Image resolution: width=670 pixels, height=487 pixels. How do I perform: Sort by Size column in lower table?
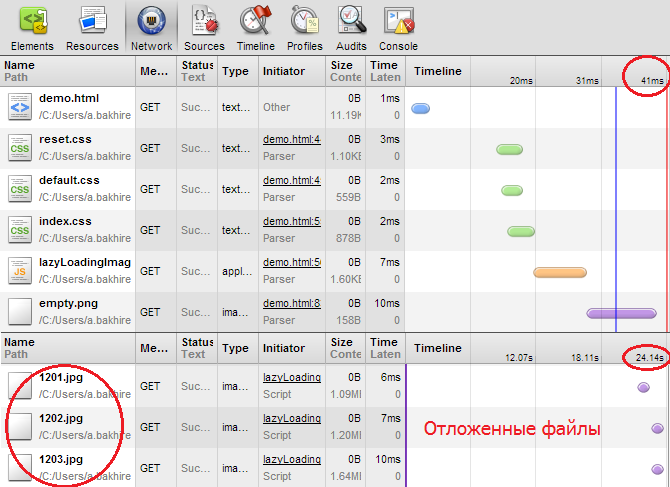click(345, 348)
